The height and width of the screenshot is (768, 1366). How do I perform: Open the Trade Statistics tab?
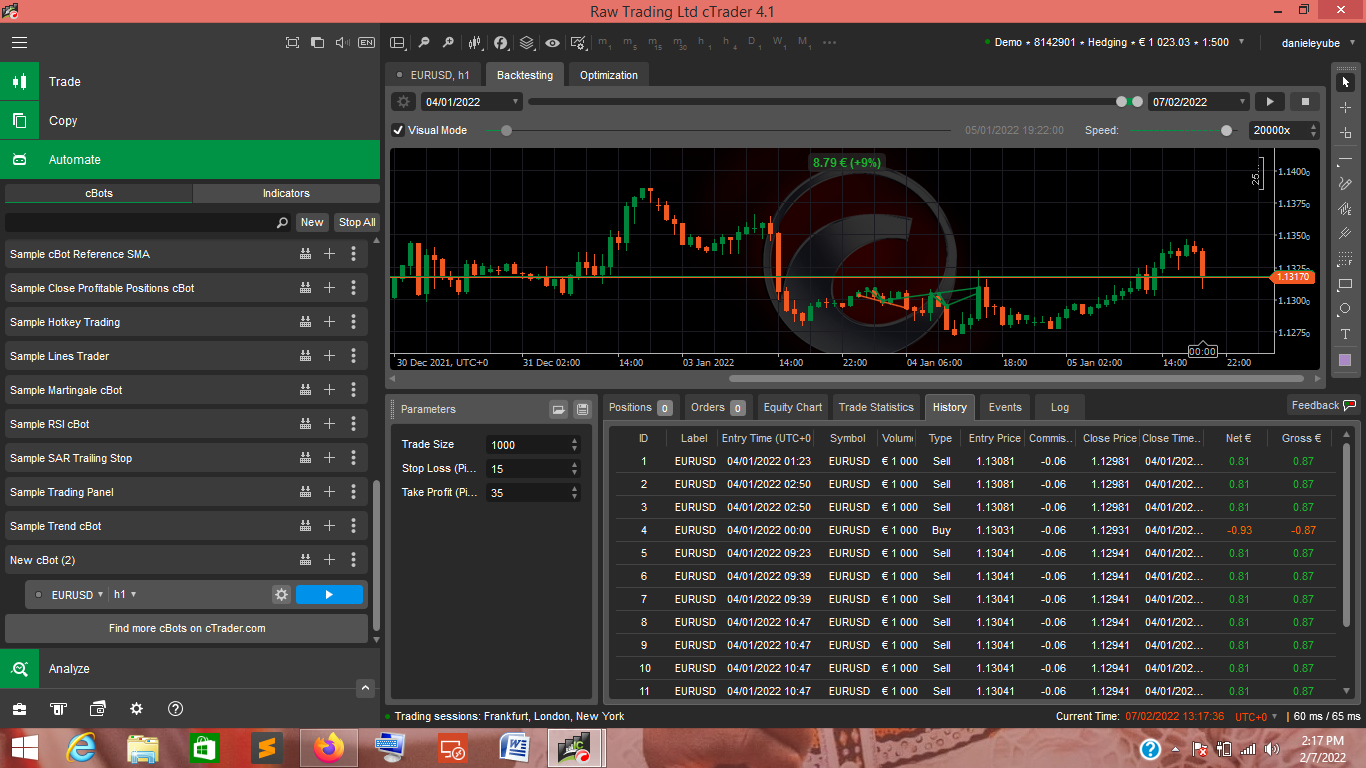pyautogui.click(x=876, y=407)
